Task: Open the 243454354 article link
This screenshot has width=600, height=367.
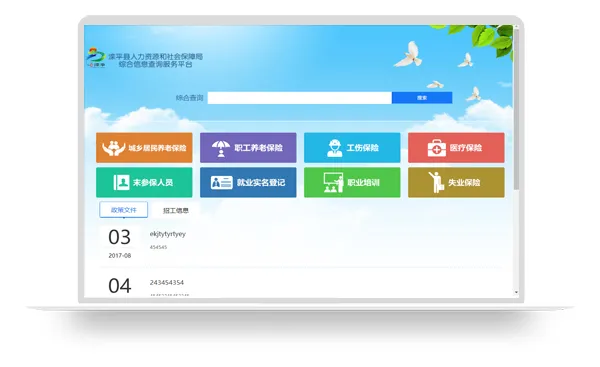Action: (x=167, y=282)
